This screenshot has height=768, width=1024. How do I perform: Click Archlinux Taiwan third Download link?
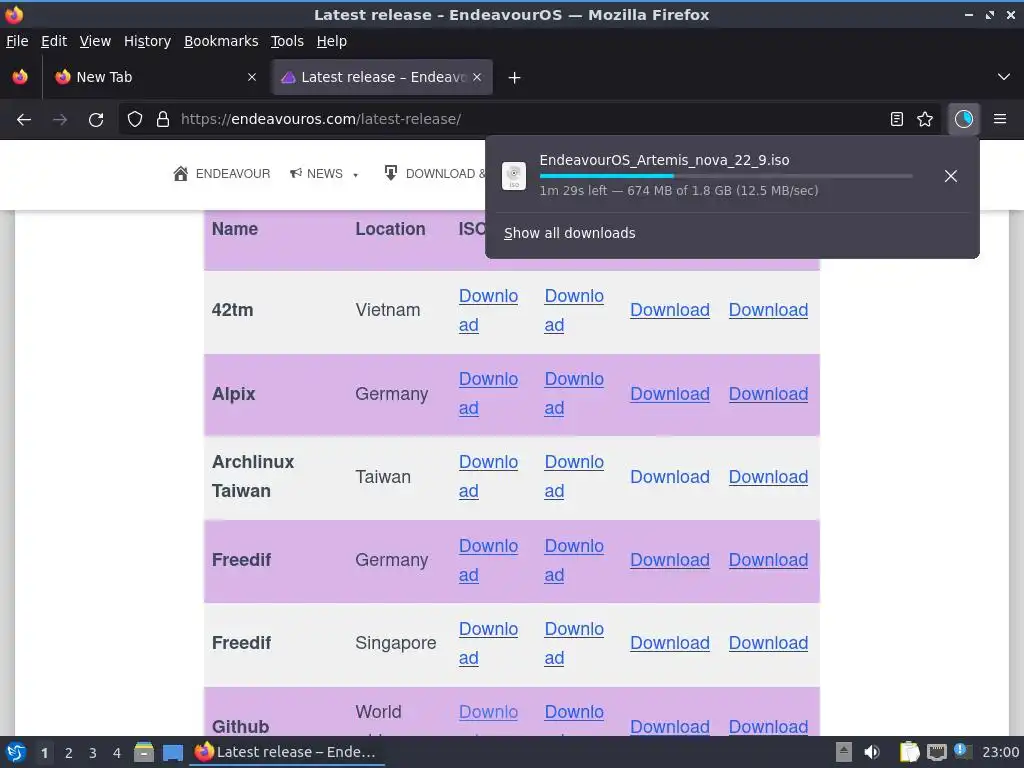pos(669,477)
